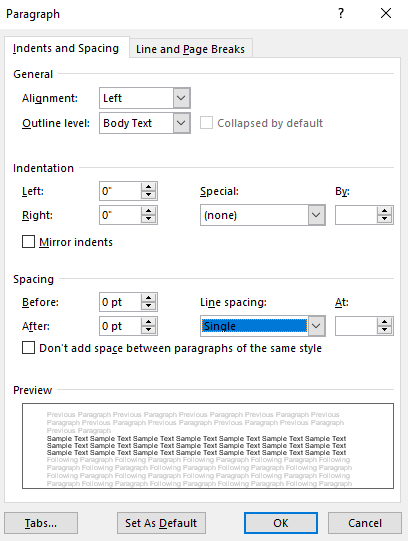Open the Tabs... button

pyautogui.click(x=41, y=523)
